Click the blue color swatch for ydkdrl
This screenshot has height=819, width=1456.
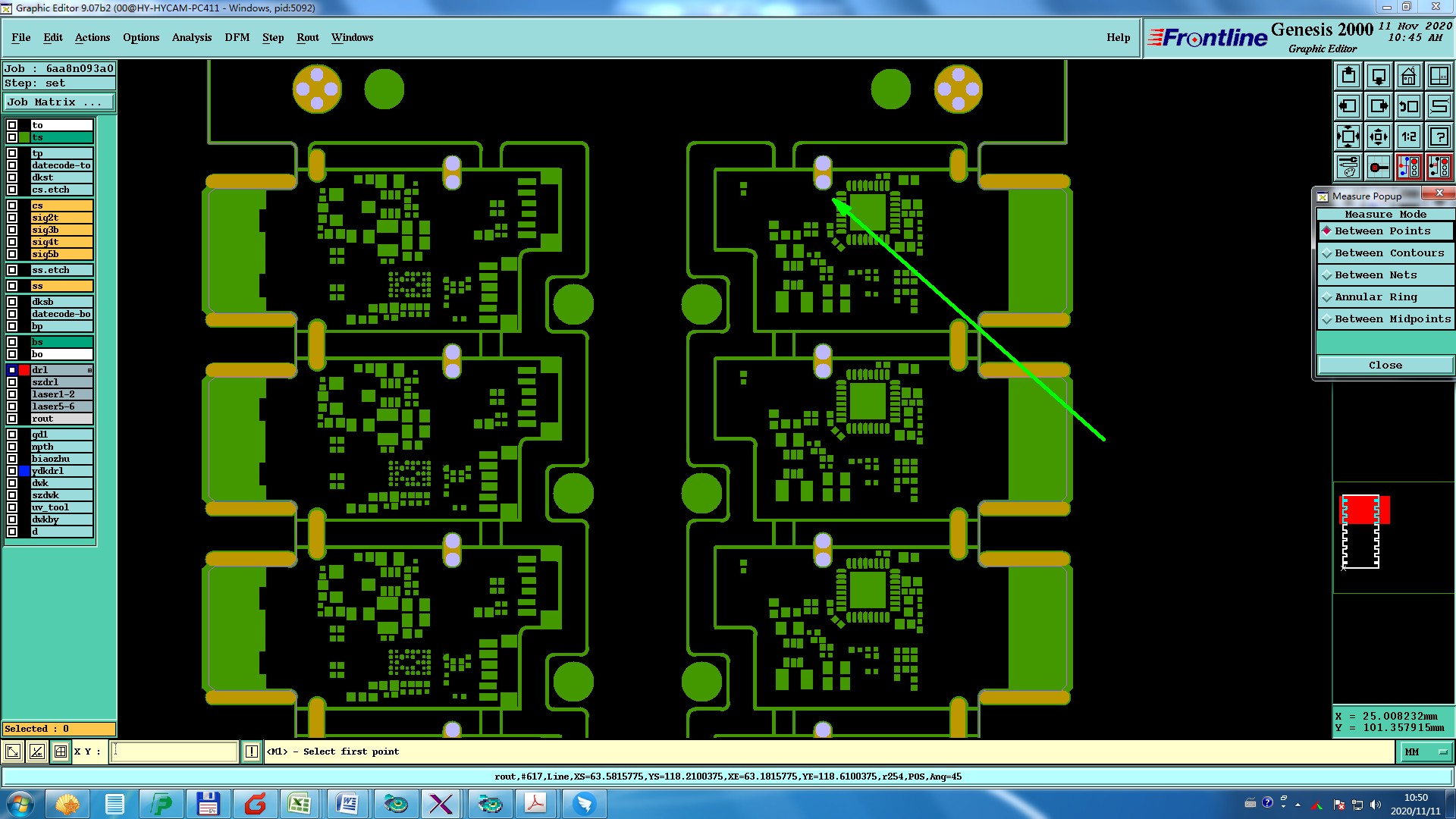(x=24, y=471)
